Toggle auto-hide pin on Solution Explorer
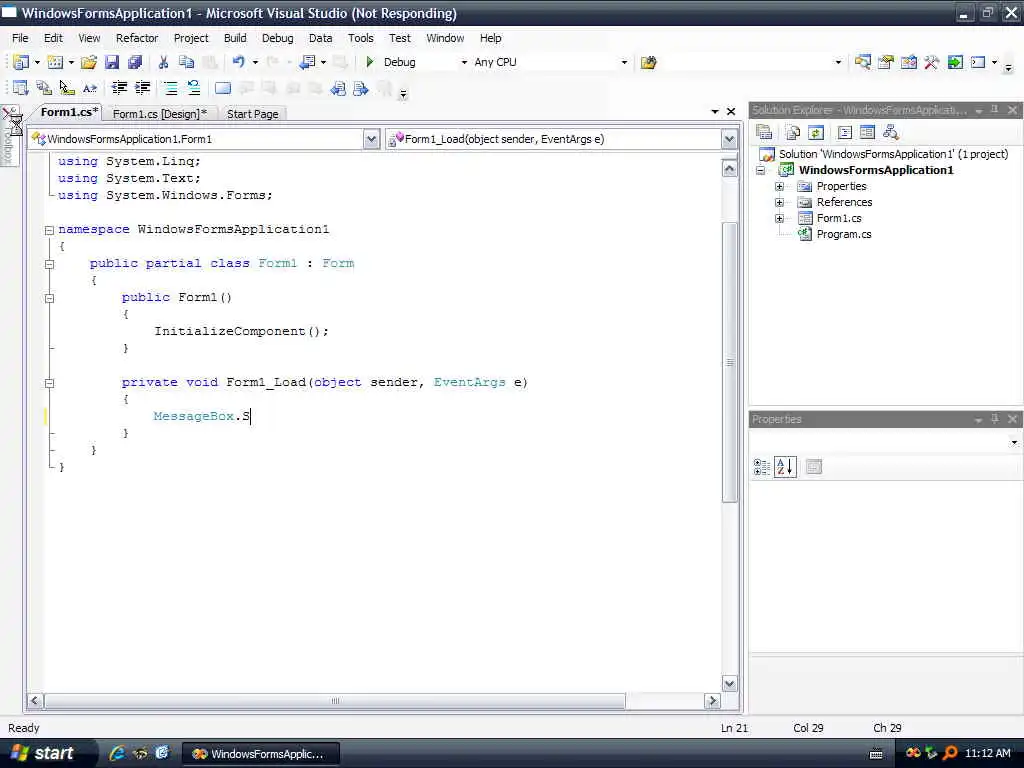This screenshot has width=1024, height=768. (995, 110)
